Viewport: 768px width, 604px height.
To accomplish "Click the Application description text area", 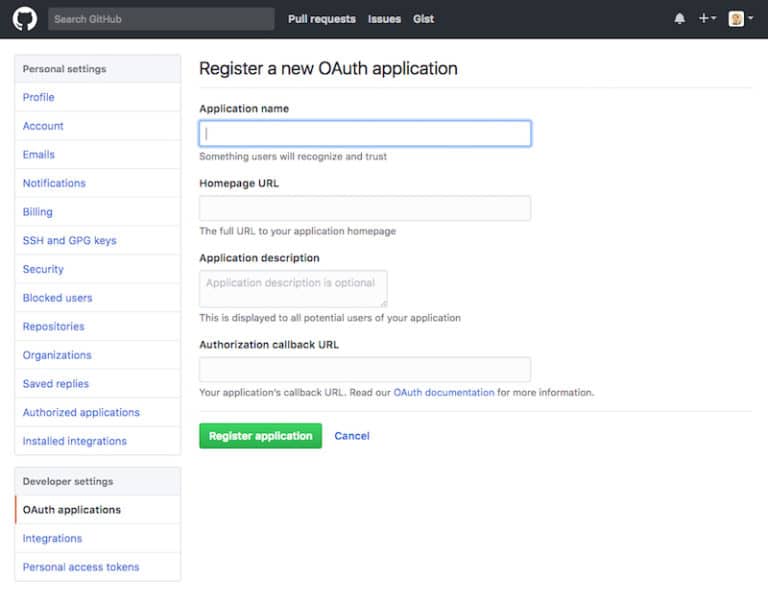I will coord(293,289).
